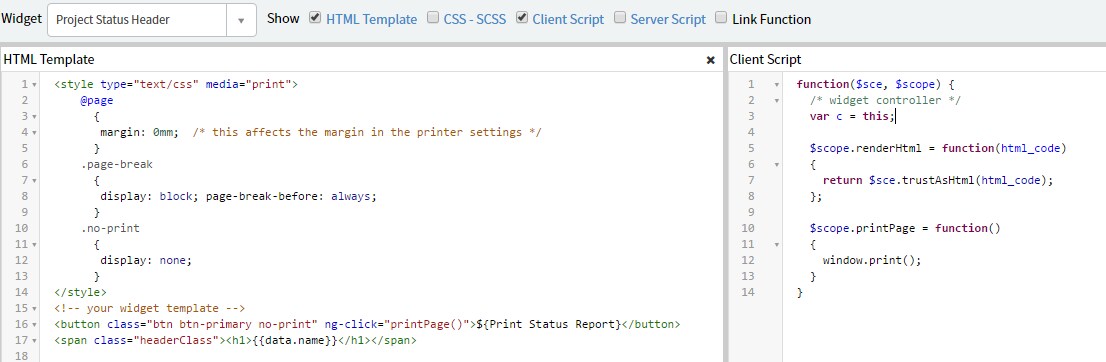Click the media="print" attribute
Viewport: 1106px width, 362px height.
[x=249, y=84]
